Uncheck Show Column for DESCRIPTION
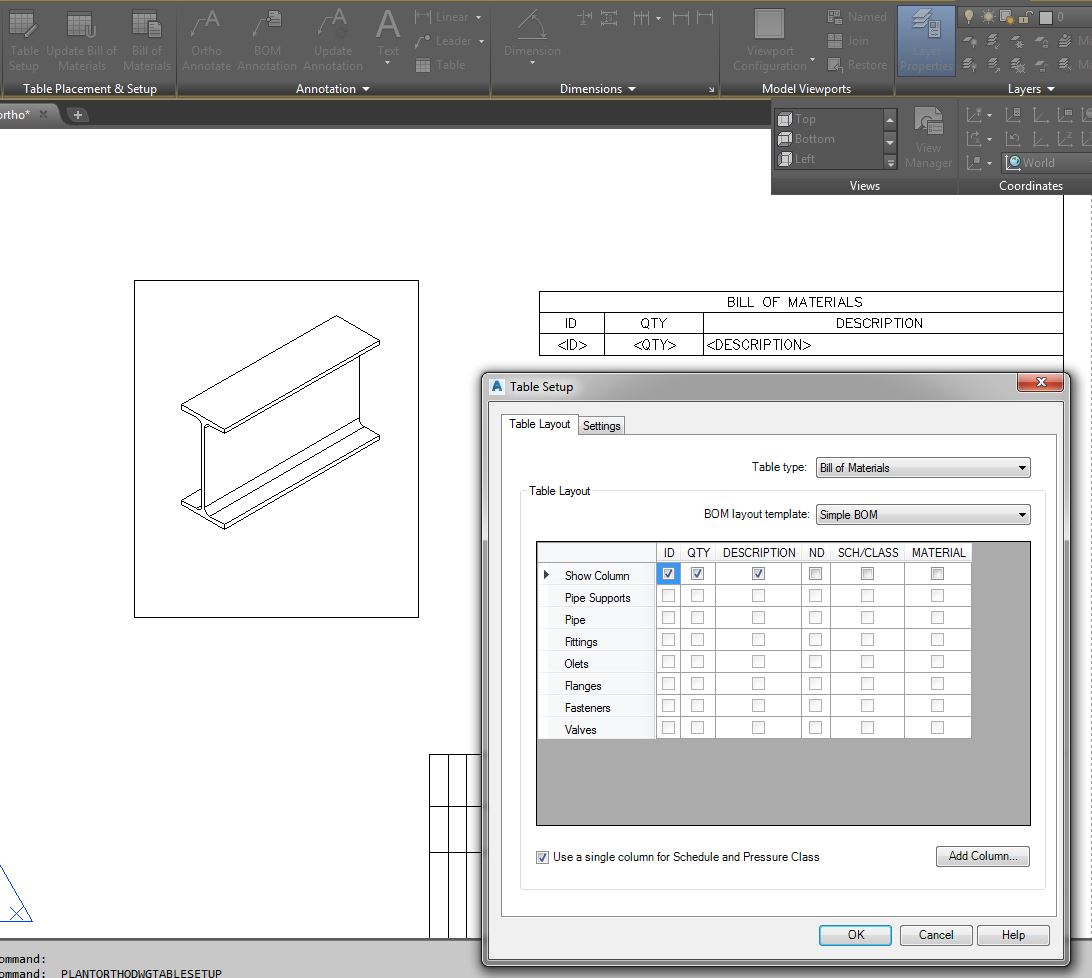The image size is (1092, 978). click(x=758, y=573)
